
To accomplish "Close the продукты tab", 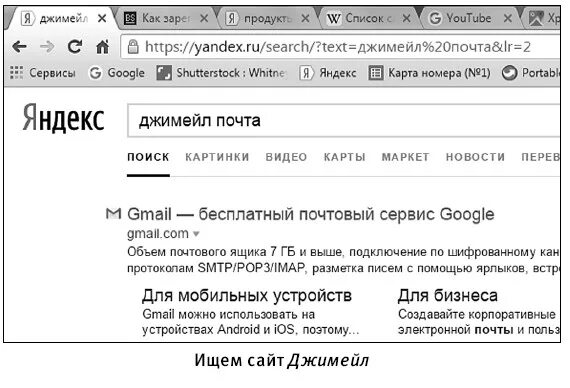I will click(306, 18).
